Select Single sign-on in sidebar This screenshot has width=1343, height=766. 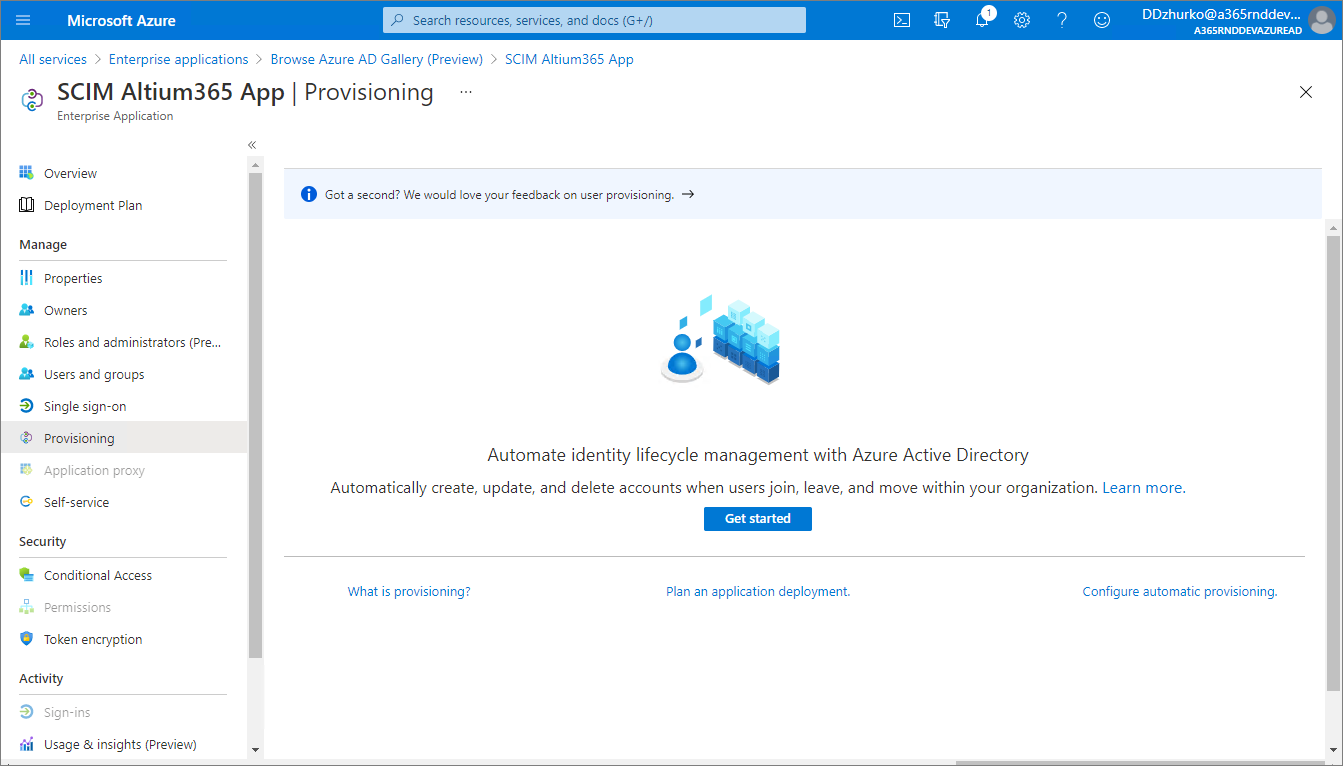coord(85,407)
